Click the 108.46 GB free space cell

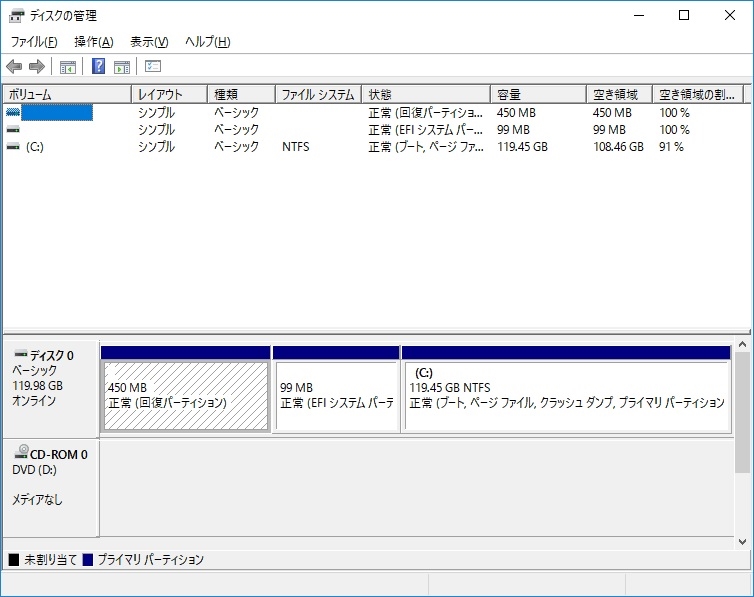click(x=618, y=147)
